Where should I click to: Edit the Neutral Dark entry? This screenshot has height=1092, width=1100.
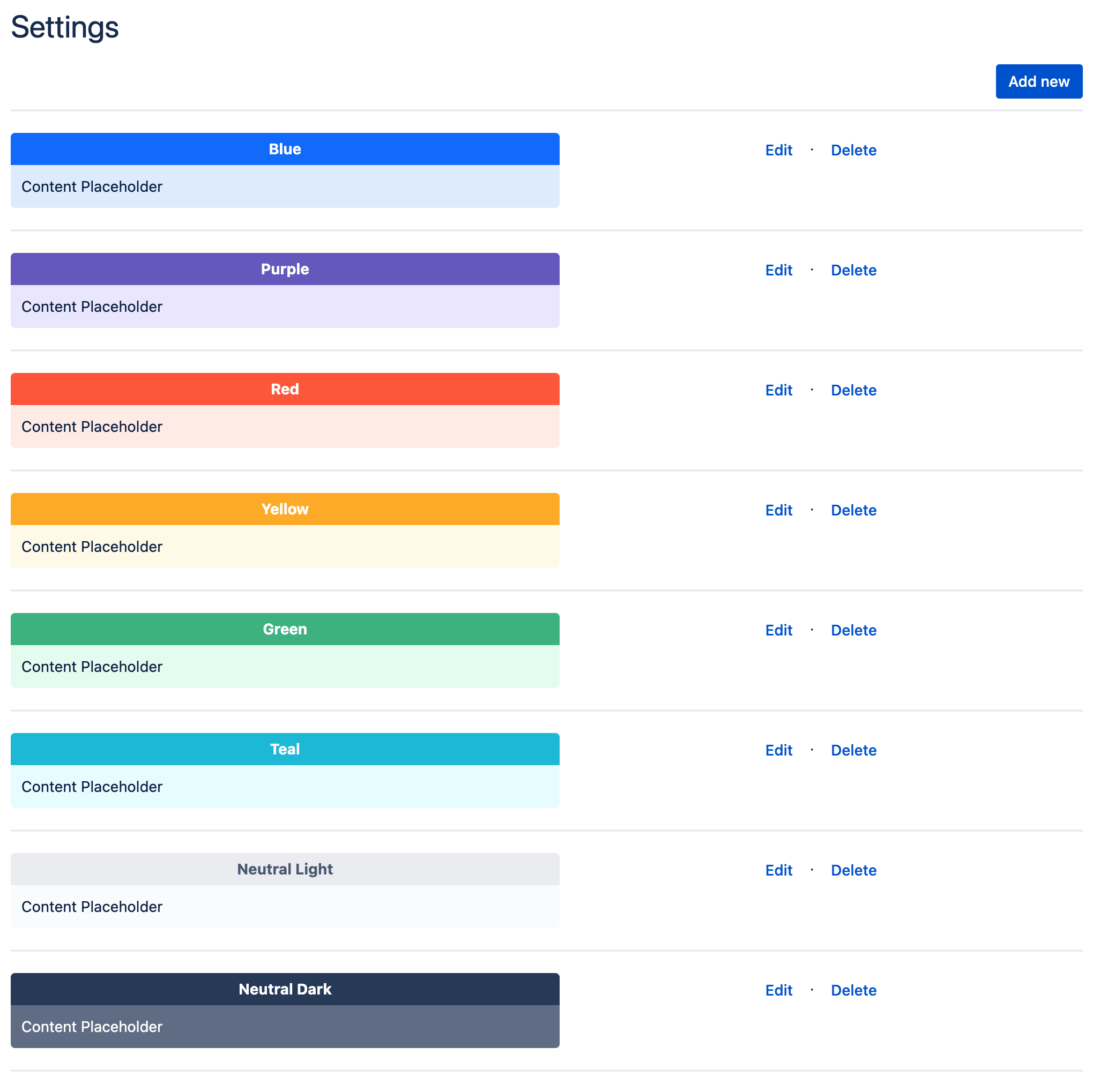click(778, 990)
